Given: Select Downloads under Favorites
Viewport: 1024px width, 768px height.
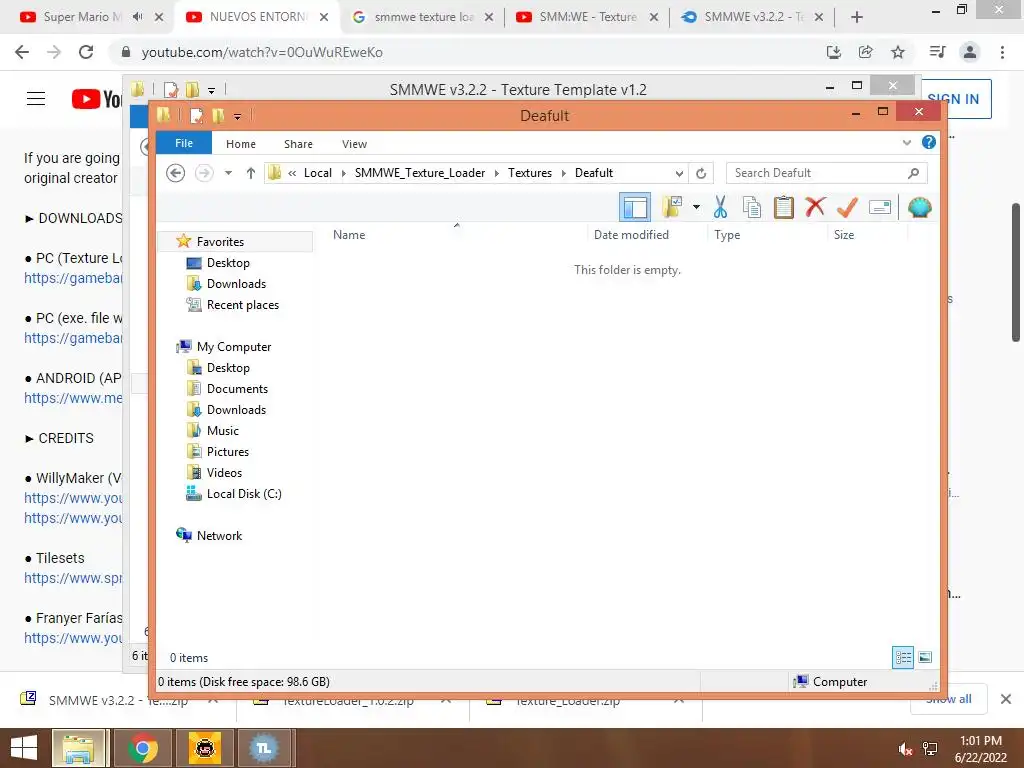Looking at the screenshot, I should coord(236,283).
